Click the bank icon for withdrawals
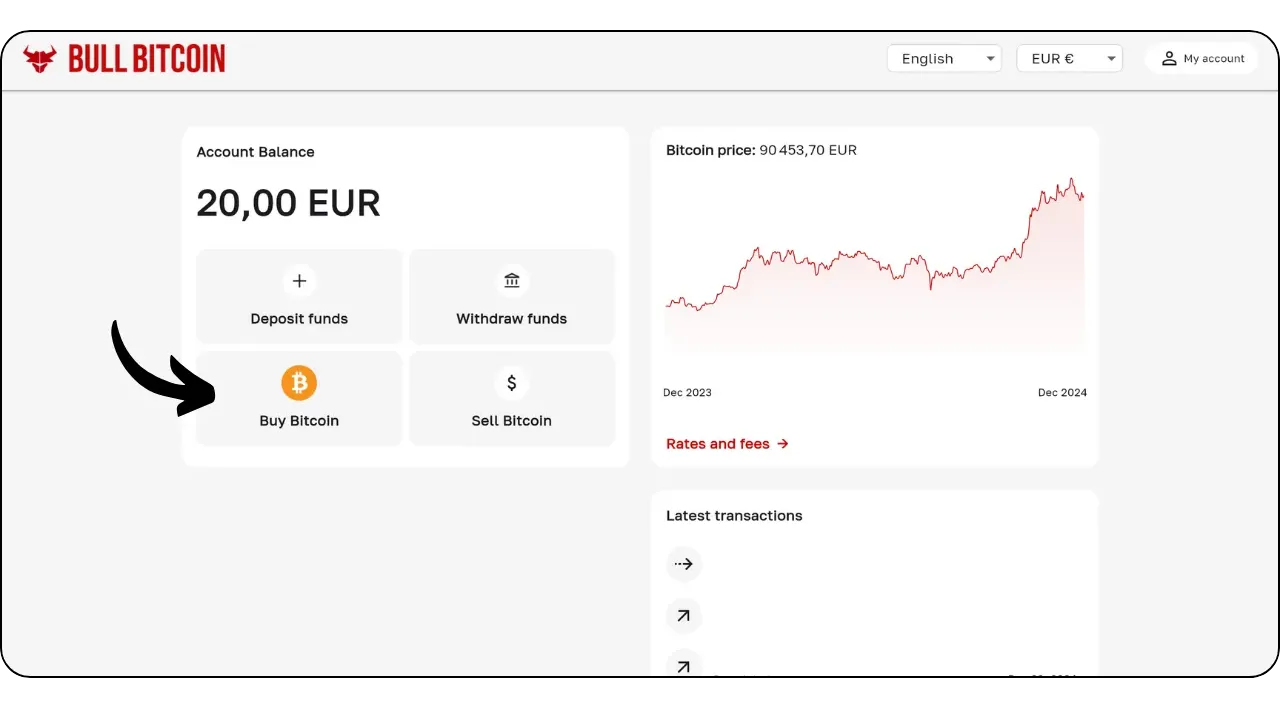Image resolution: width=1280 pixels, height=708 pixels. pyautogui.click(x=512, y=281)
